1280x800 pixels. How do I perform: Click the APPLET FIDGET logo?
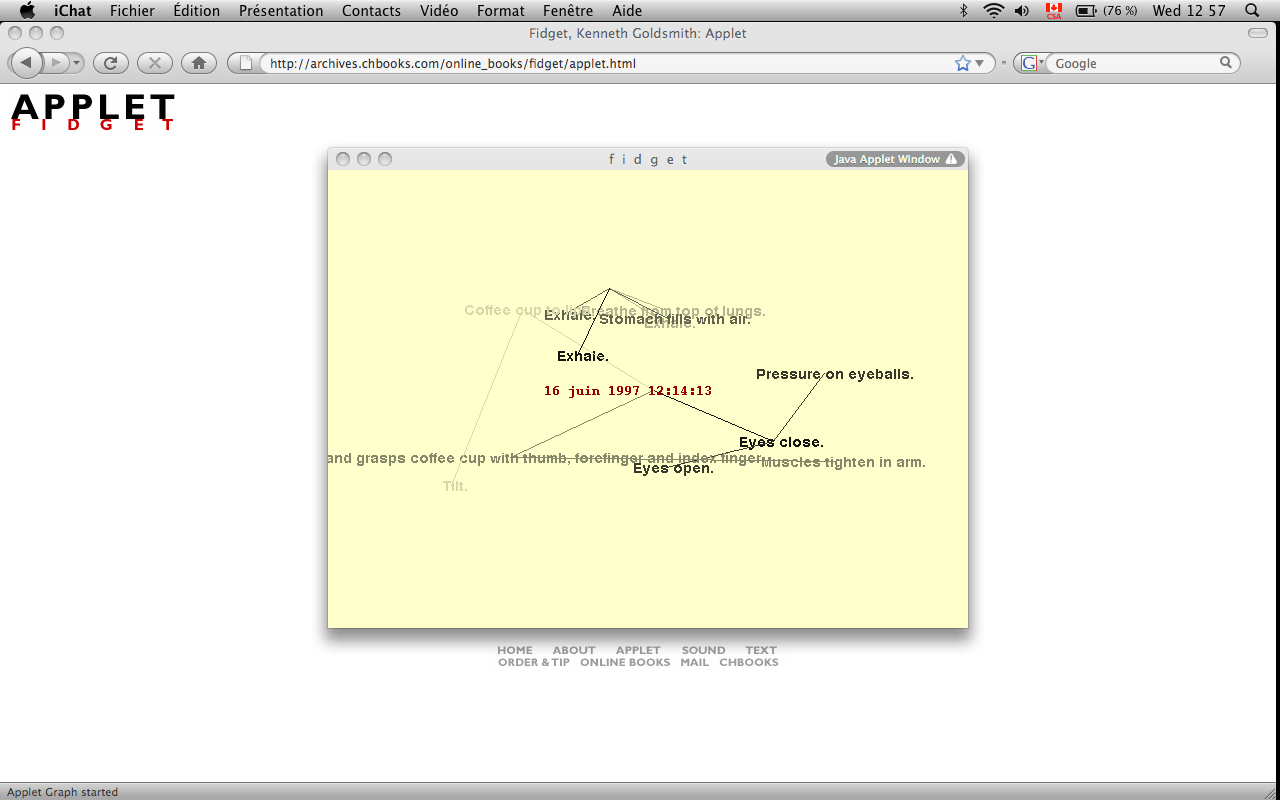(x=93, y=112)
